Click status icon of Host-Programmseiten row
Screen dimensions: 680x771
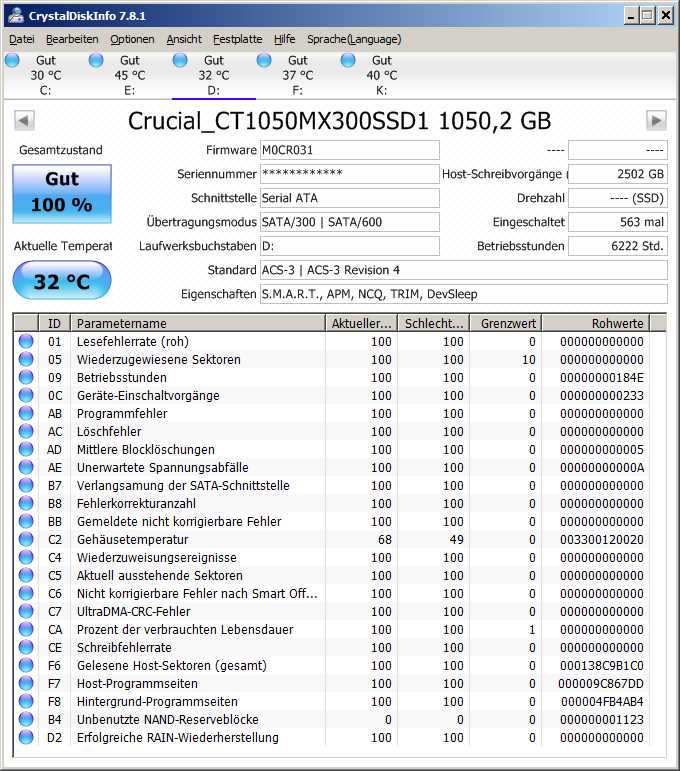tap(26, 683)
